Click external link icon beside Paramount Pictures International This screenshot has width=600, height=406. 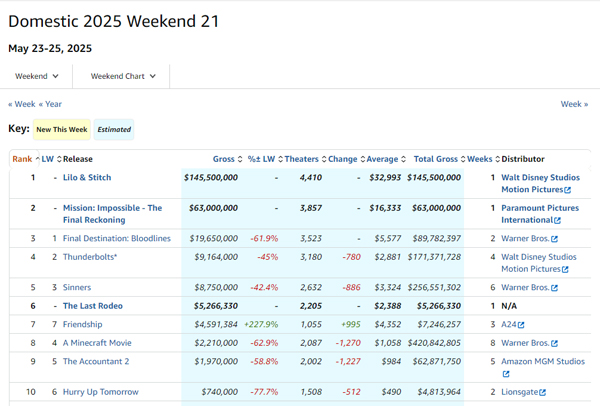(x=558, y=220)
